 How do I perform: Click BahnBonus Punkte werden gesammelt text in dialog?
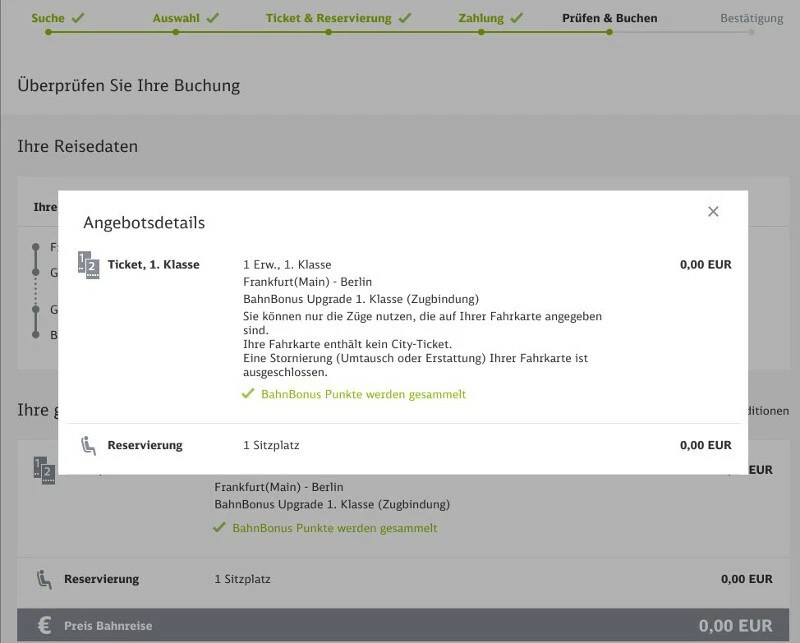(x=363, y=394)
